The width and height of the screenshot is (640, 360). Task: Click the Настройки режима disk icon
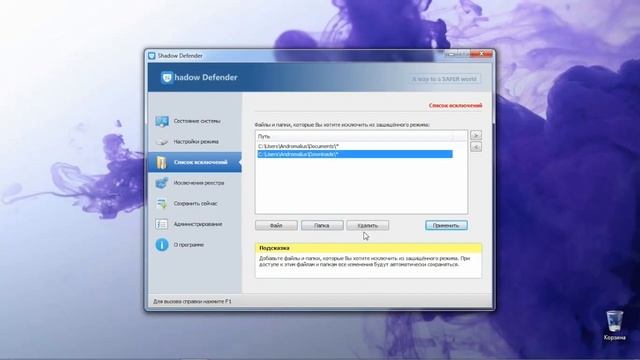pyautogui.click(x=162, y=142)
